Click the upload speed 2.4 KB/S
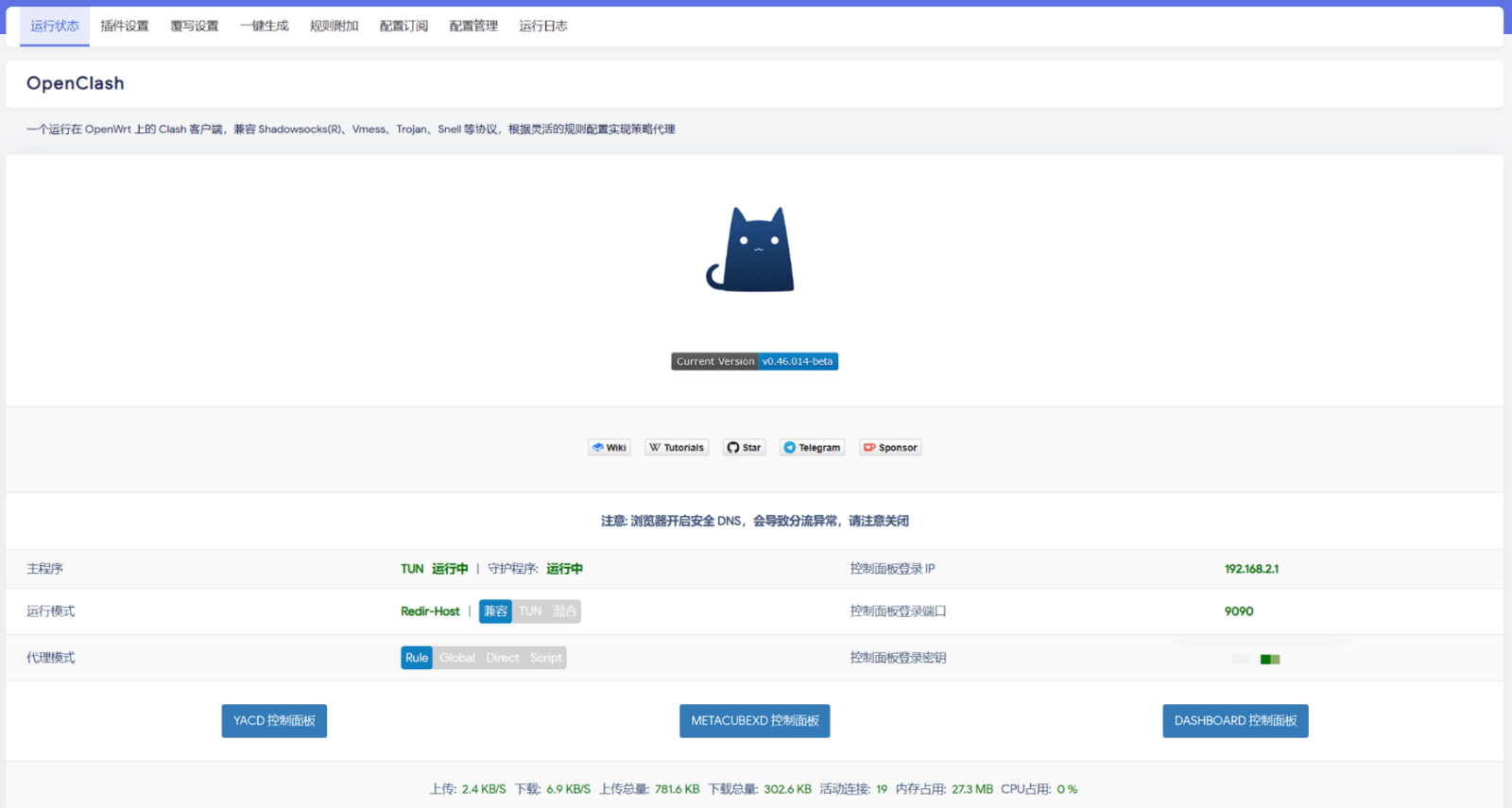Screen dimensions: 1512x808 (484, 789)
